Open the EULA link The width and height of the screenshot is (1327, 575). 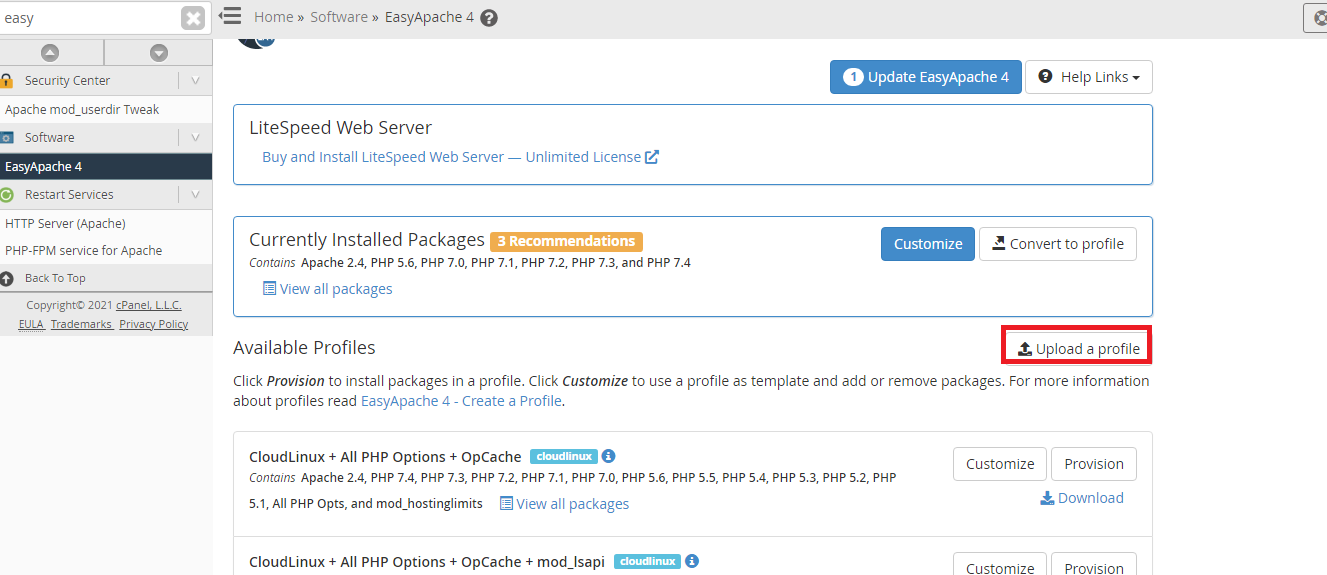31,324
